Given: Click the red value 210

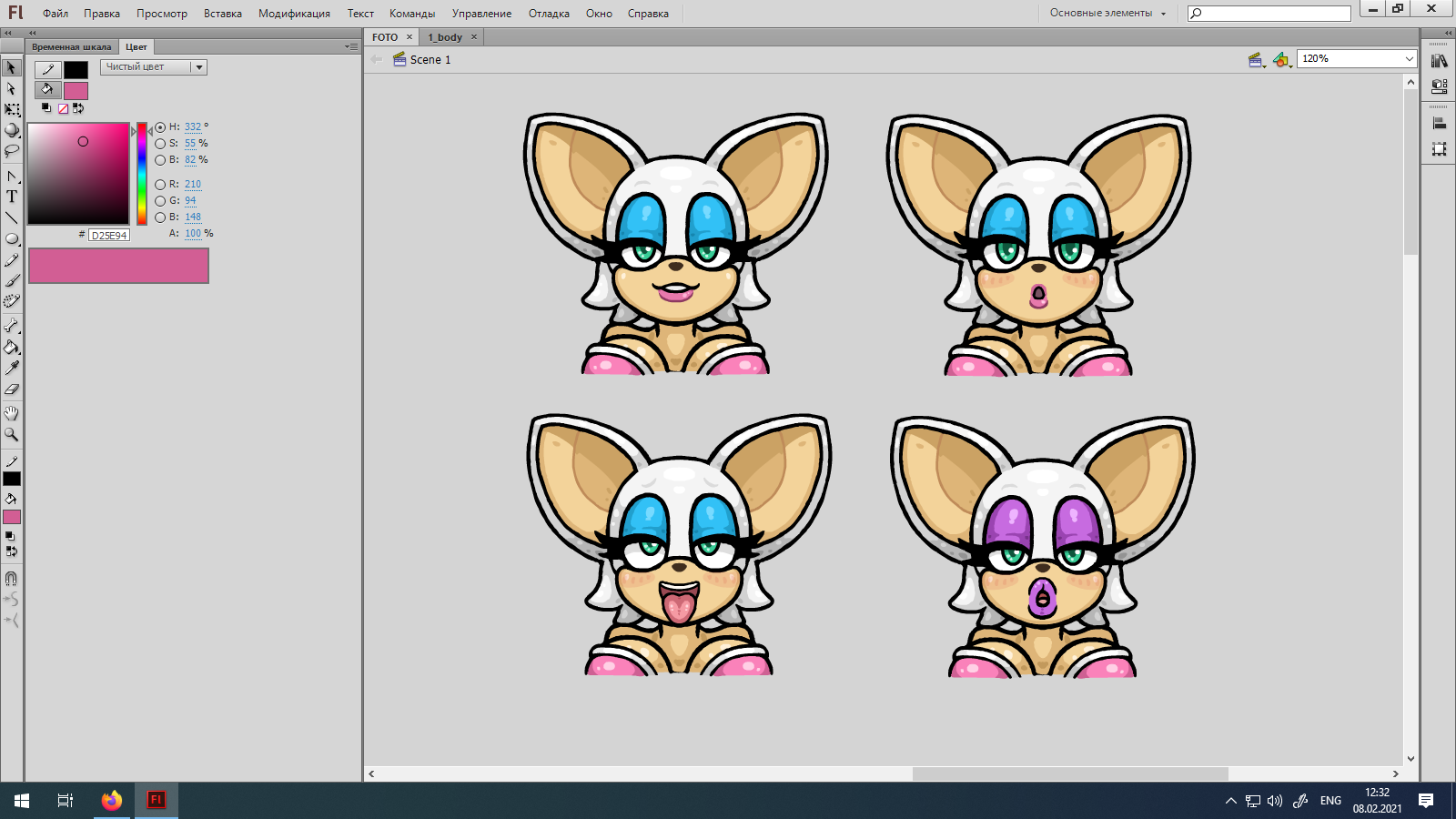Looking at the screenshot, I should (x=193, y=185).
